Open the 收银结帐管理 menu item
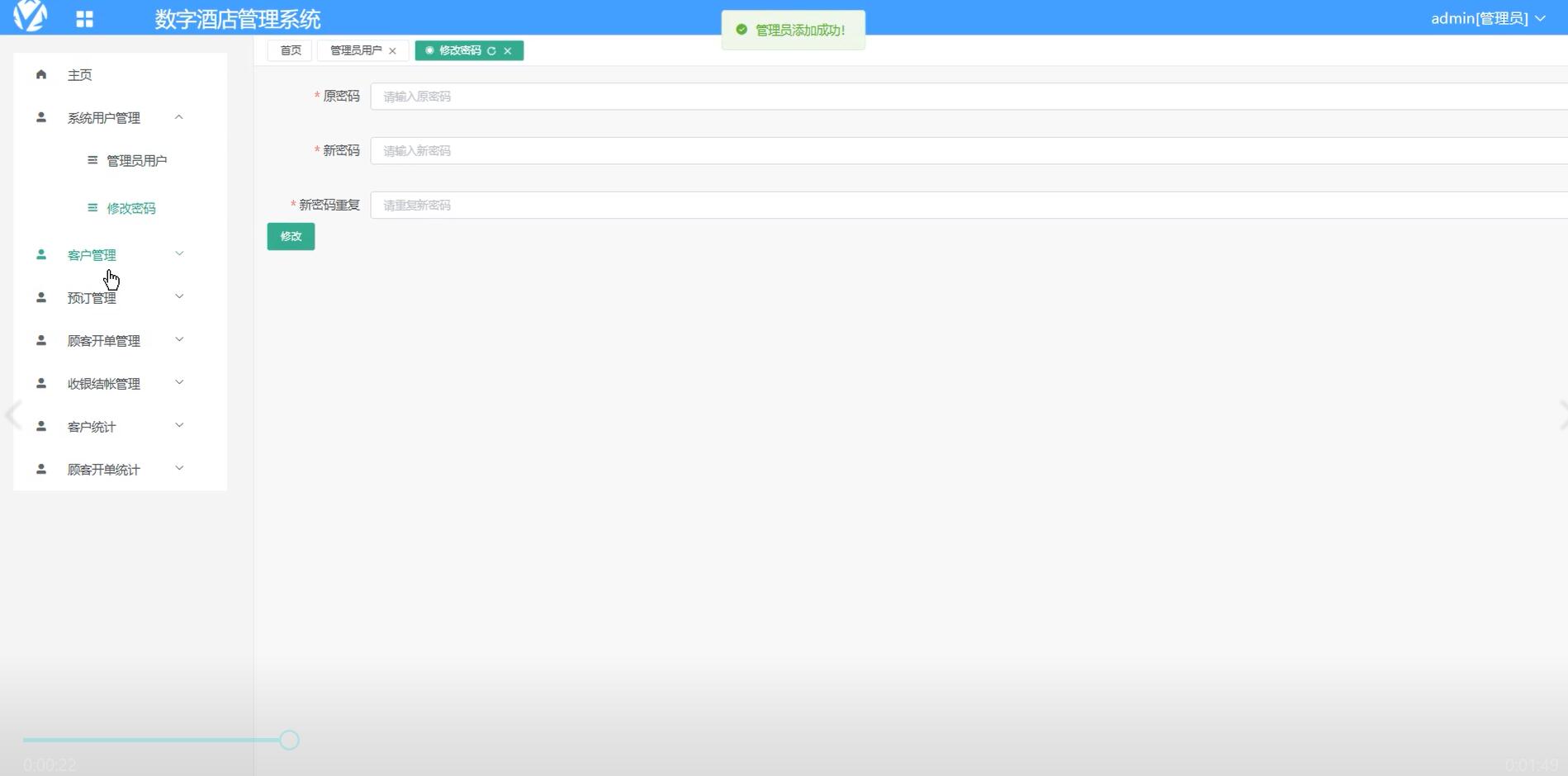Screen dimensions: 1568x776 pos(104,384)
